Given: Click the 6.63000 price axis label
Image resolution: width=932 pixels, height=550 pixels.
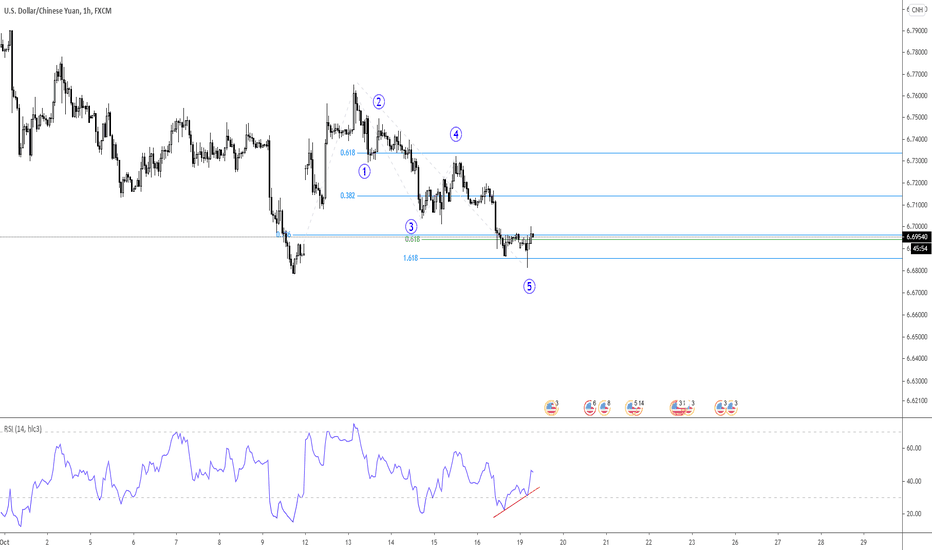Looking at the screenshot, I should (x=917, y=381).
